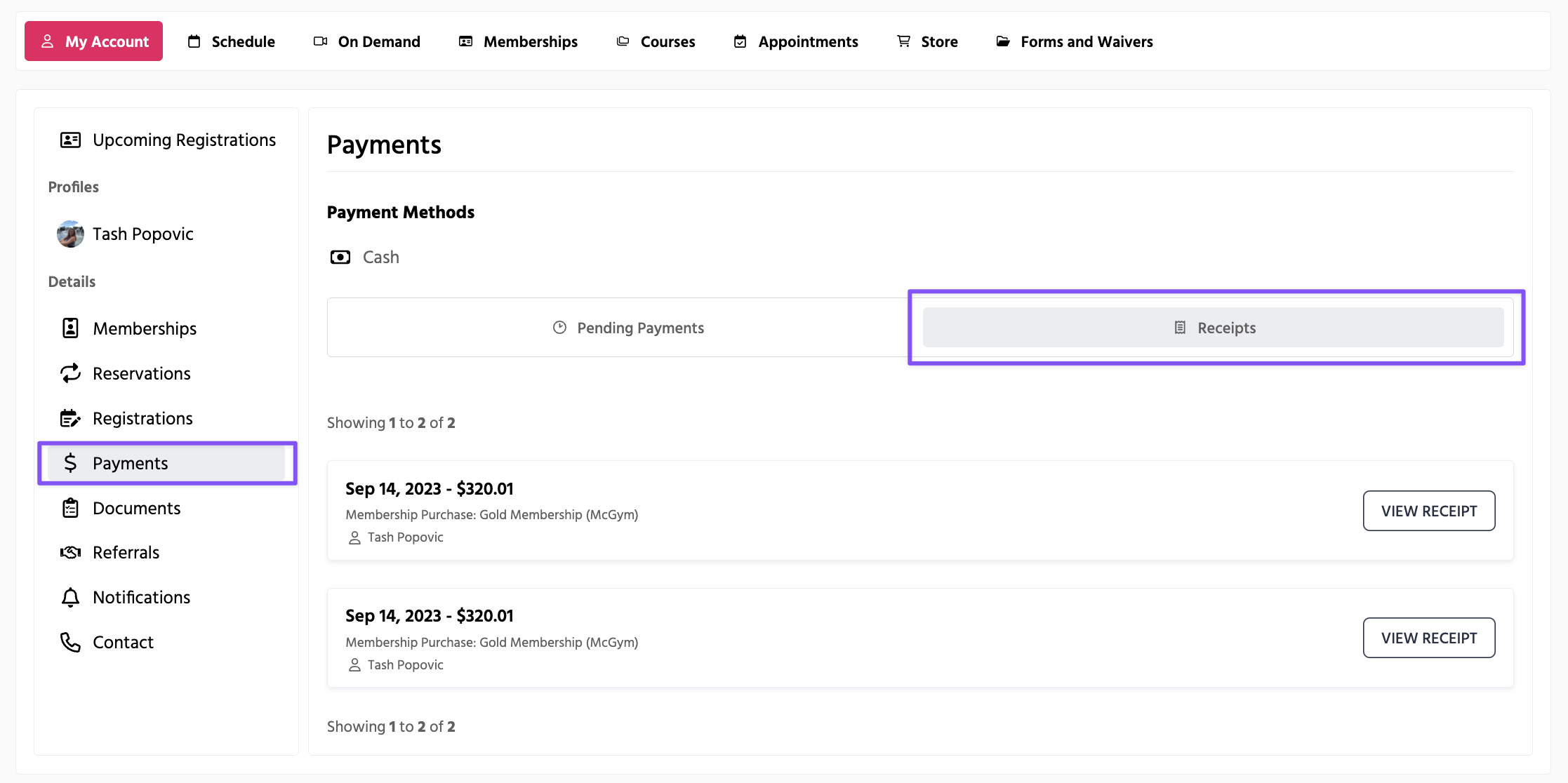Viewport: 1568px width, 783px height.
Task: Click the shopping cart Store icon
Action: pos(903,41)
